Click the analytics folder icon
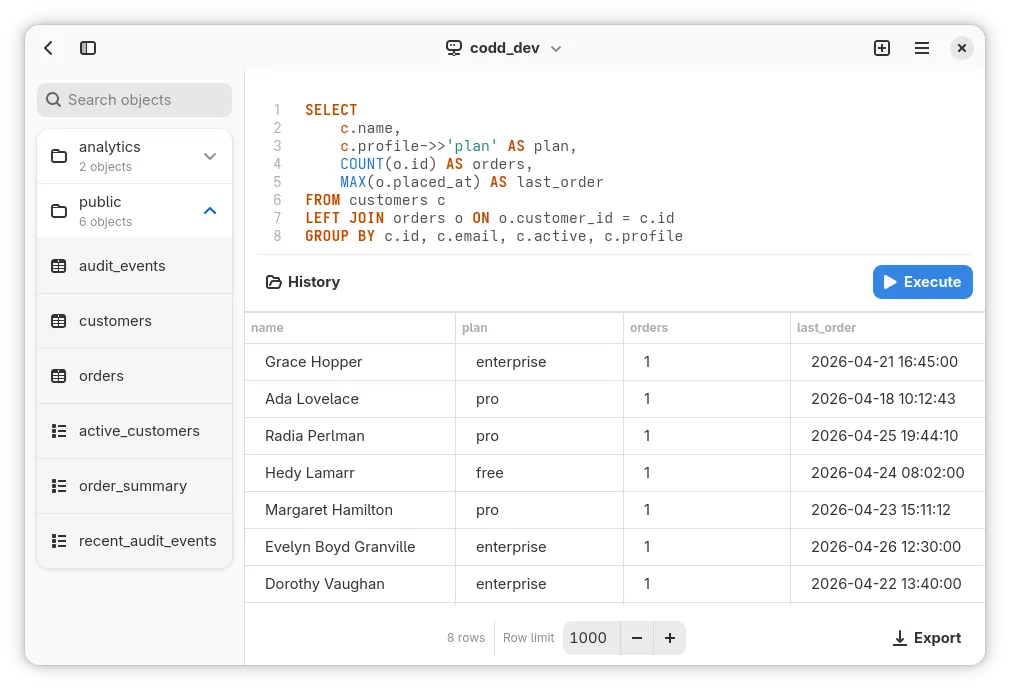 (x=59, y=157)
